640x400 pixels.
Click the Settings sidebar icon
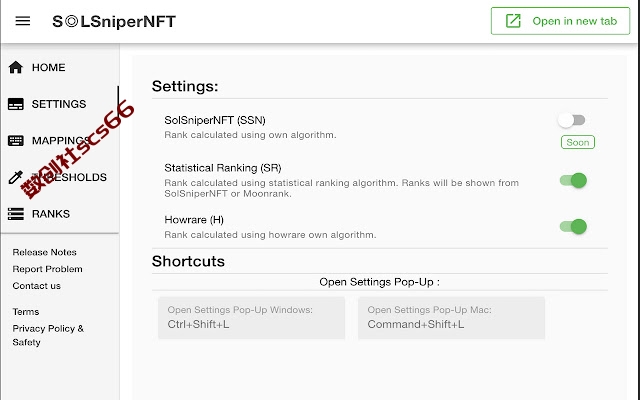[16, 104]
